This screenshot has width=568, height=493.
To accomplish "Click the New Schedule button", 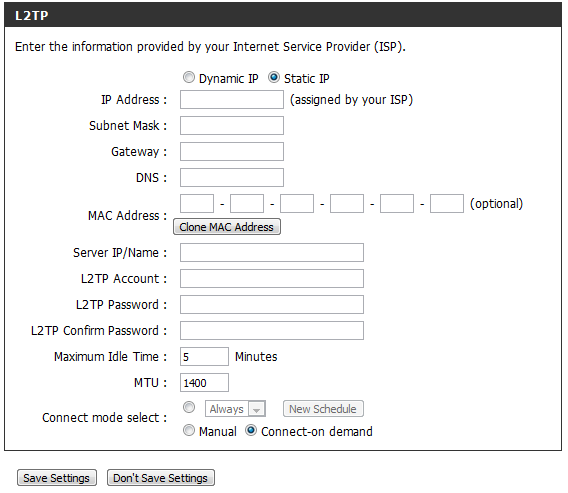I will tap(323, 409).
